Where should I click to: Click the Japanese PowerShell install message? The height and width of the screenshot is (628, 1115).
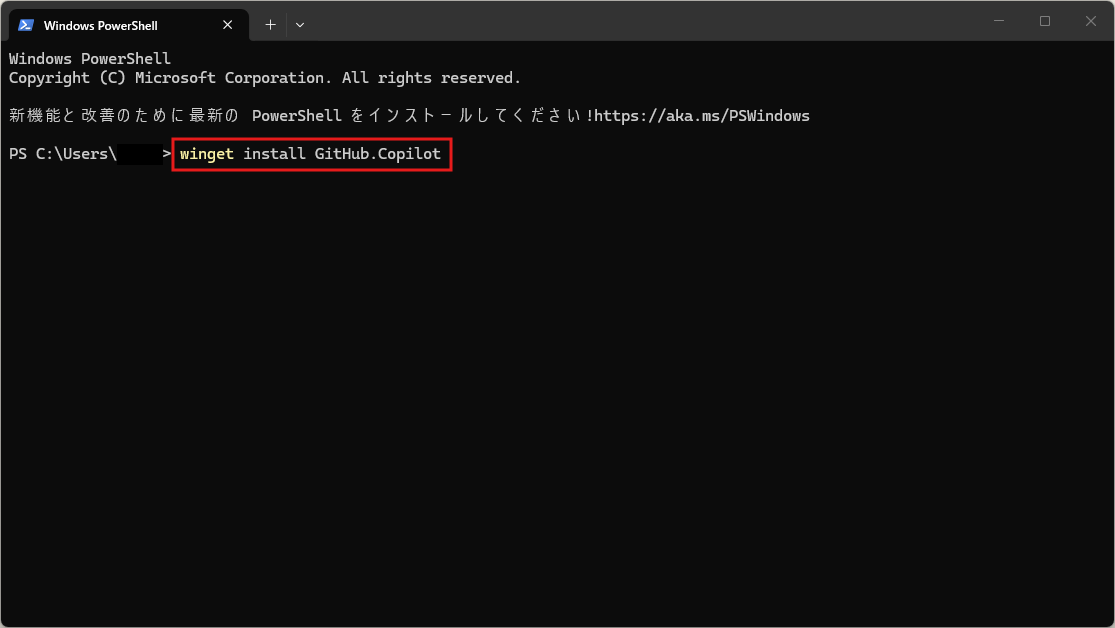point(300,116)
